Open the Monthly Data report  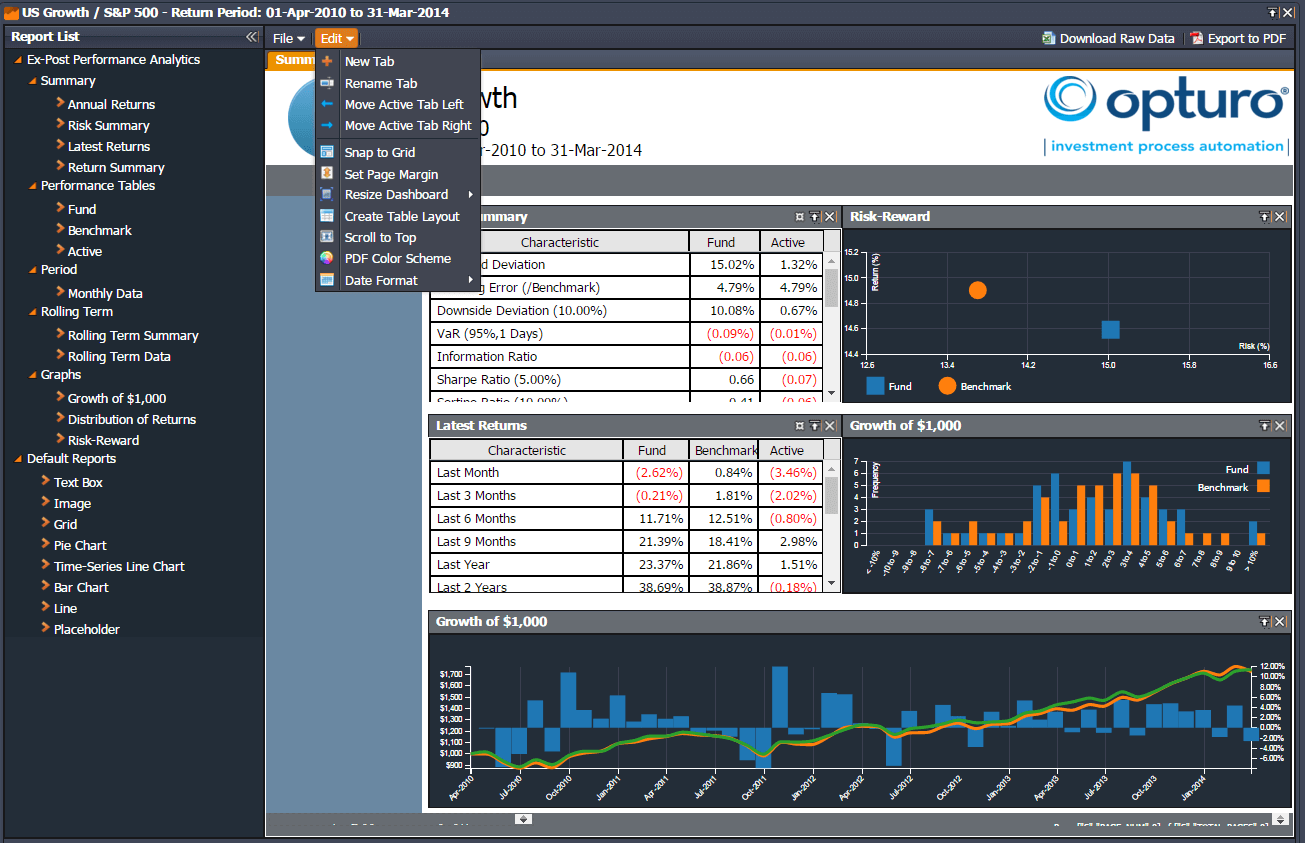pos(105,294)
